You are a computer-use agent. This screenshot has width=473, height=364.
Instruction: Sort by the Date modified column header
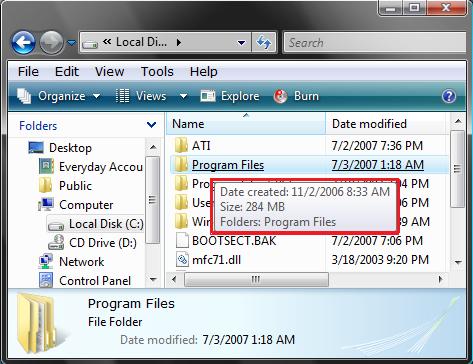(x=386, y=124)
